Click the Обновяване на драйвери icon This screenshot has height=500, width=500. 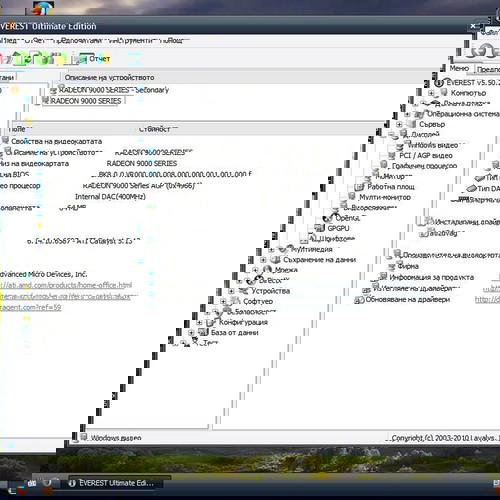(x=359, y=299)
